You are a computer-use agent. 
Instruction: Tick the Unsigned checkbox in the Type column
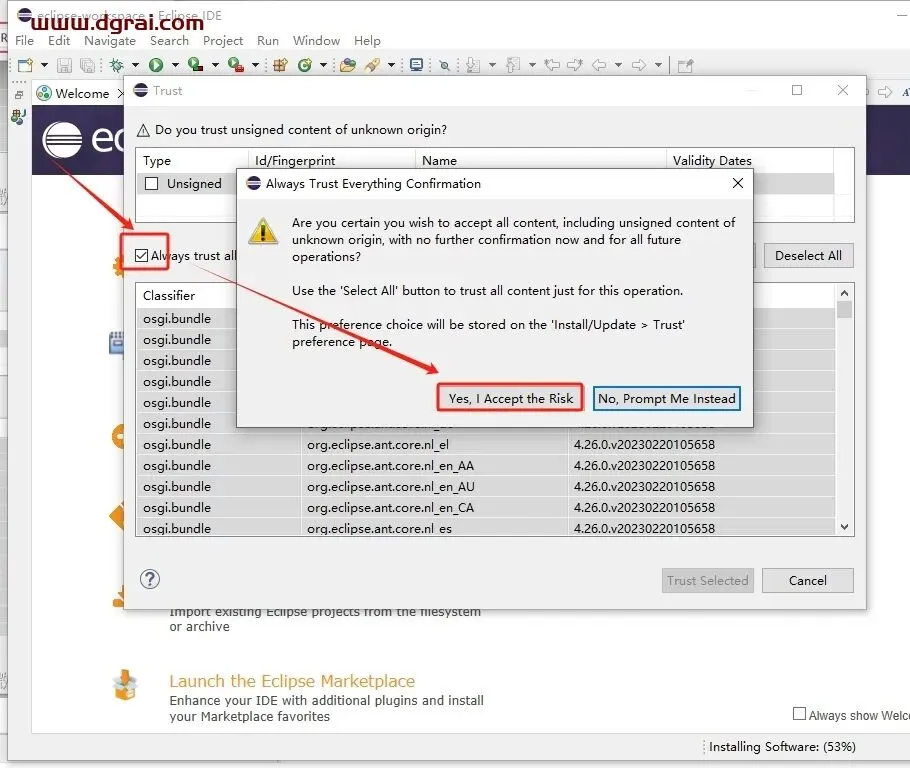pyautogui.click(x=151, y=183)
